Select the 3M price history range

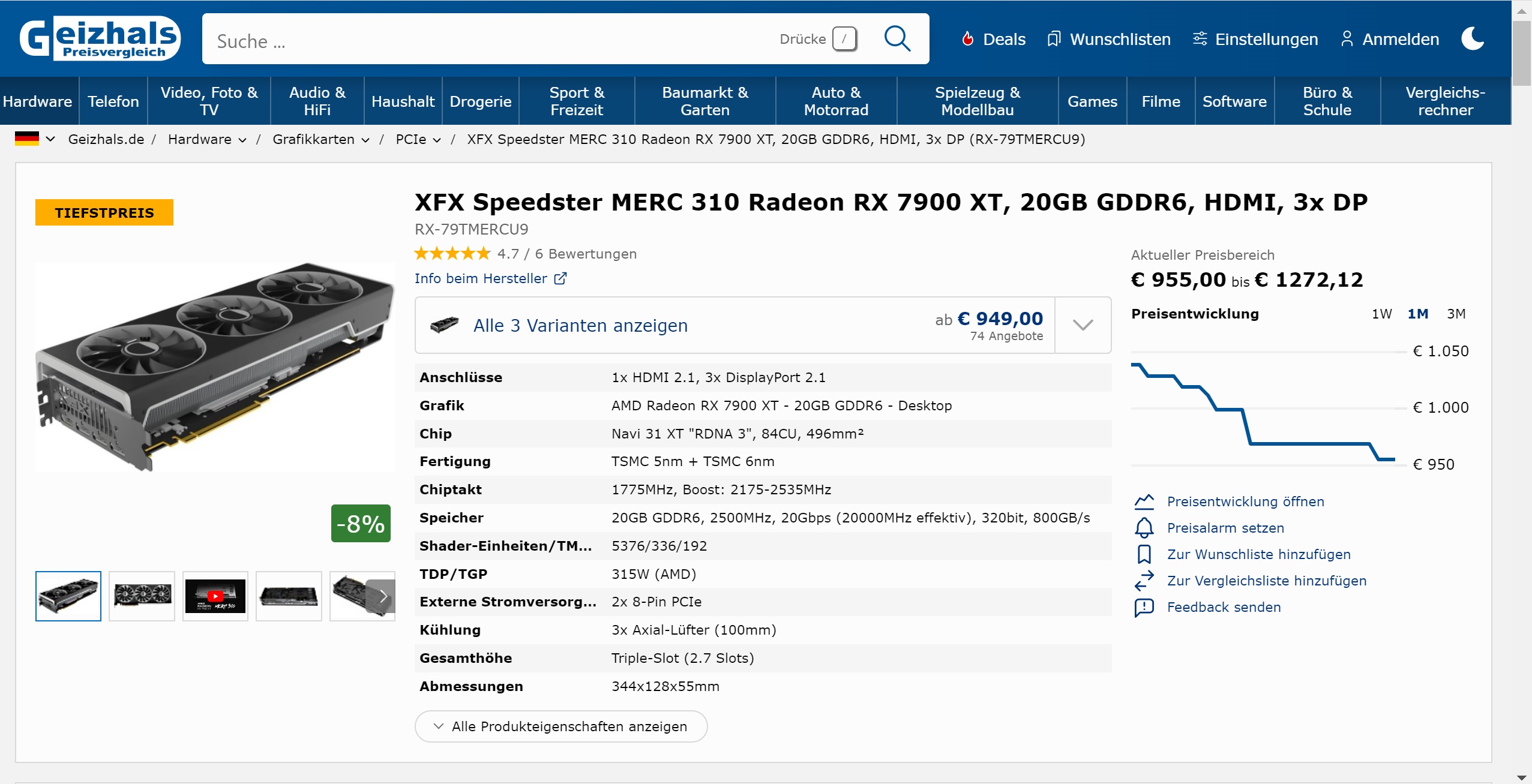coord(1456,314)
